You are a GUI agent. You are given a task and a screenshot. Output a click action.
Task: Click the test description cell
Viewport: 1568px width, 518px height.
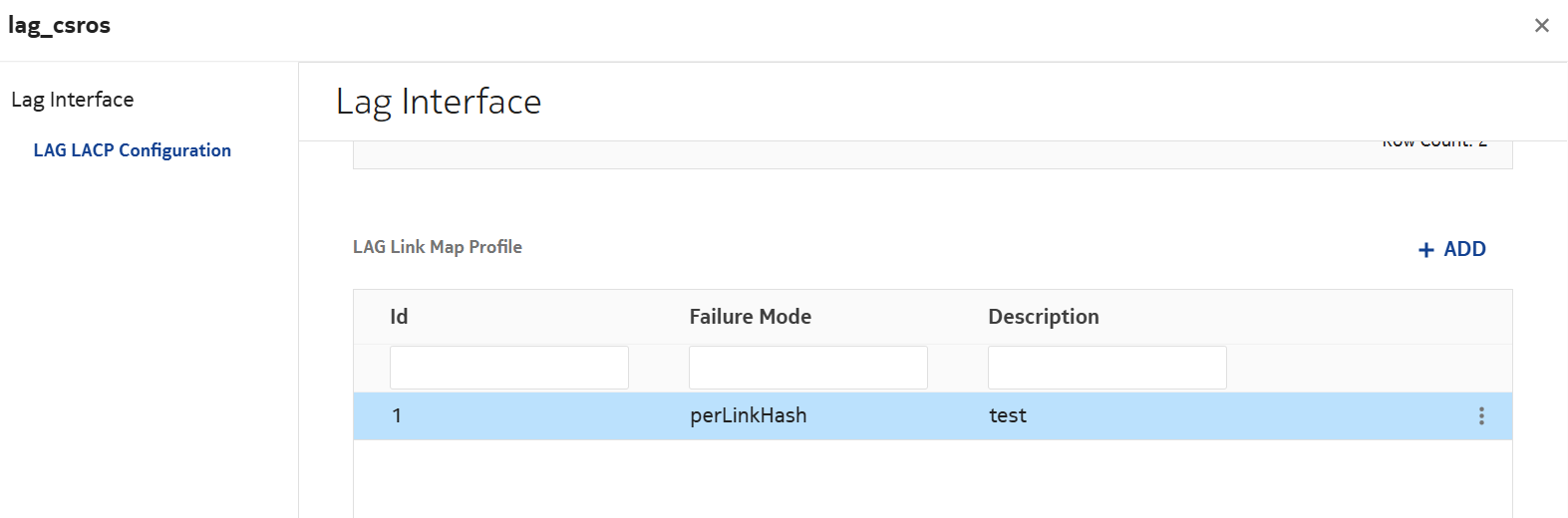tap(1007, 416)
